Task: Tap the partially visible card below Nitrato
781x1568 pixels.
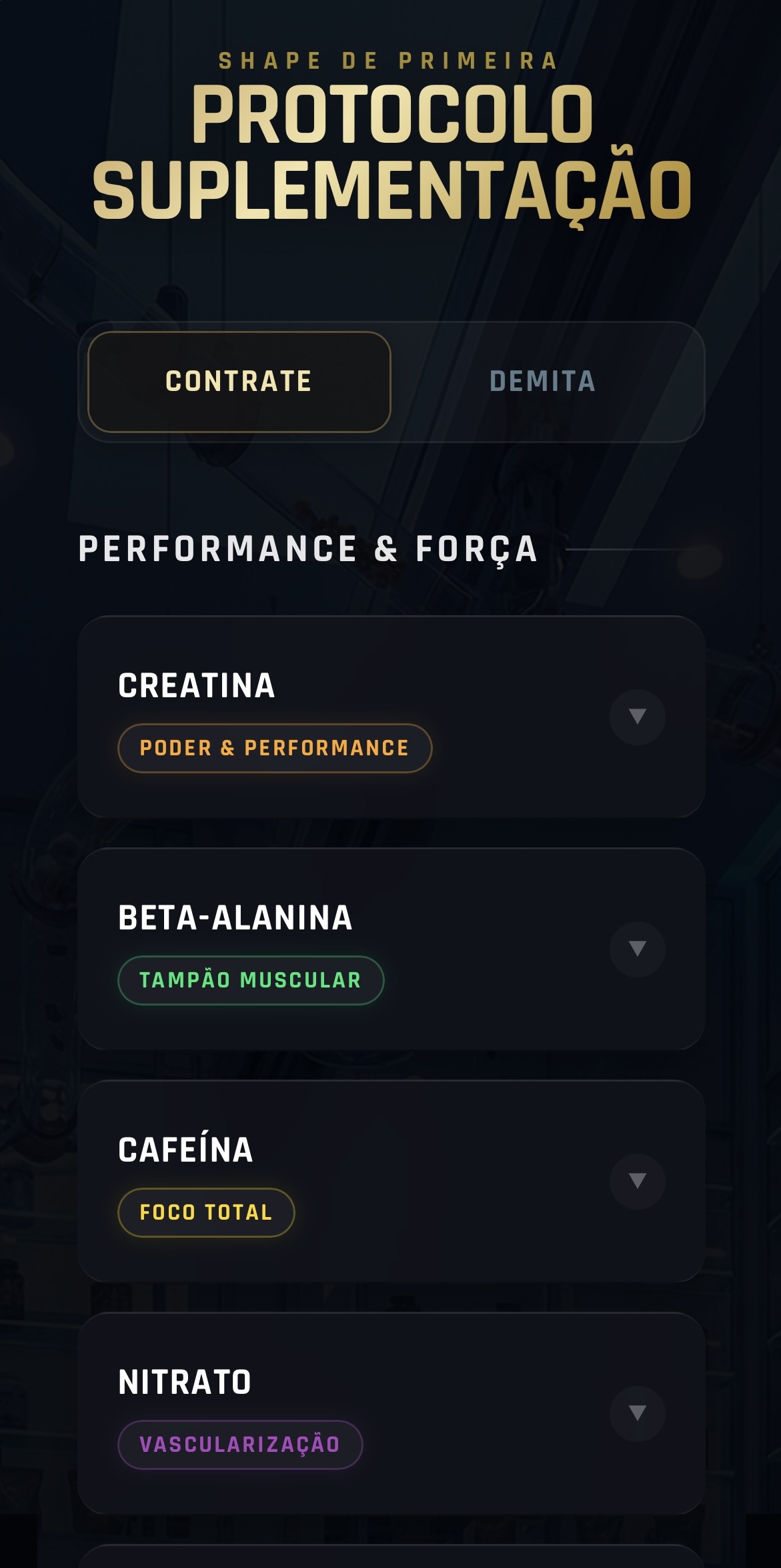Action: [x=391, y=1557]
